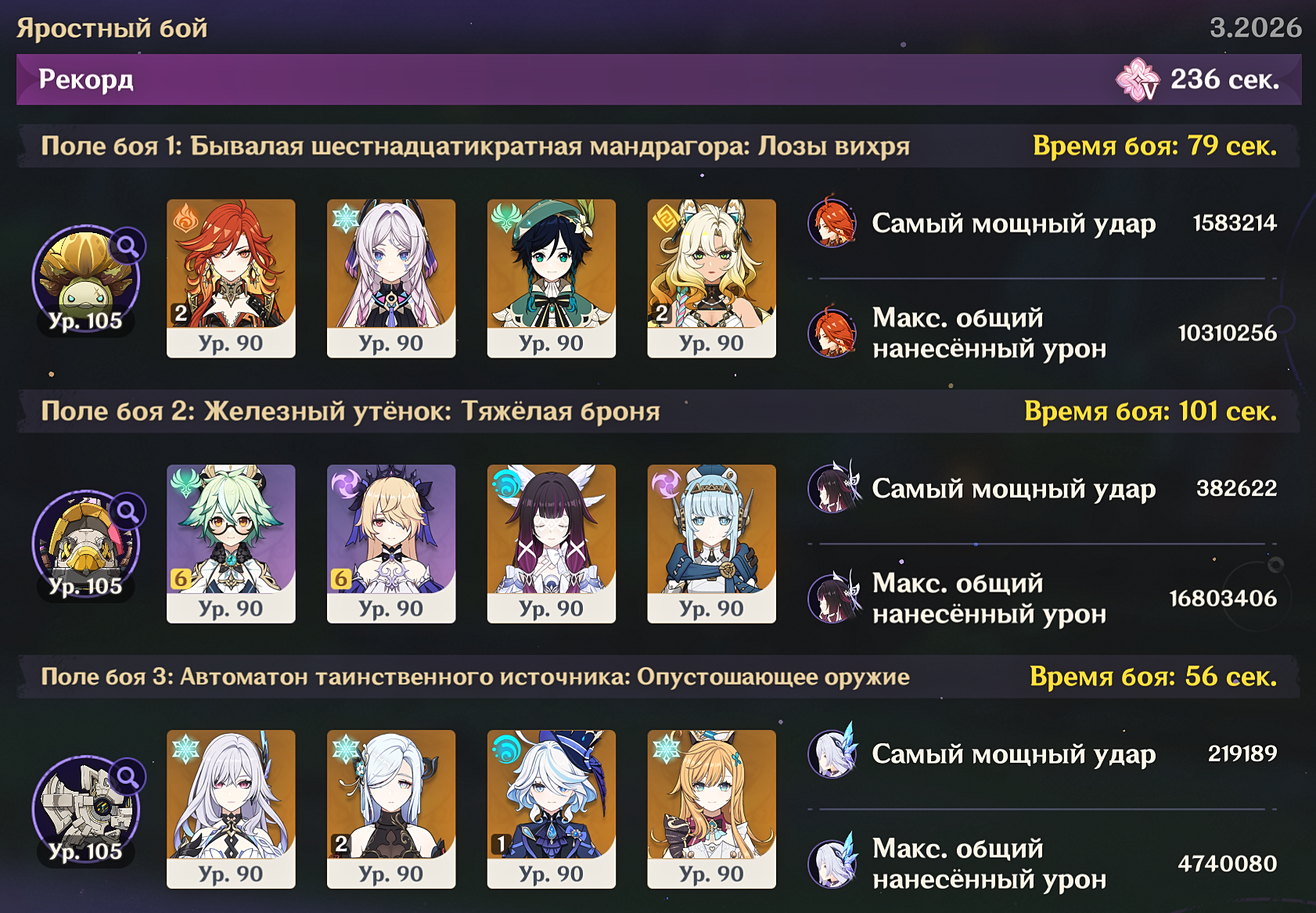Select red-haired Pyro character card
1316x913 pixels.
[x=231, y=279]
